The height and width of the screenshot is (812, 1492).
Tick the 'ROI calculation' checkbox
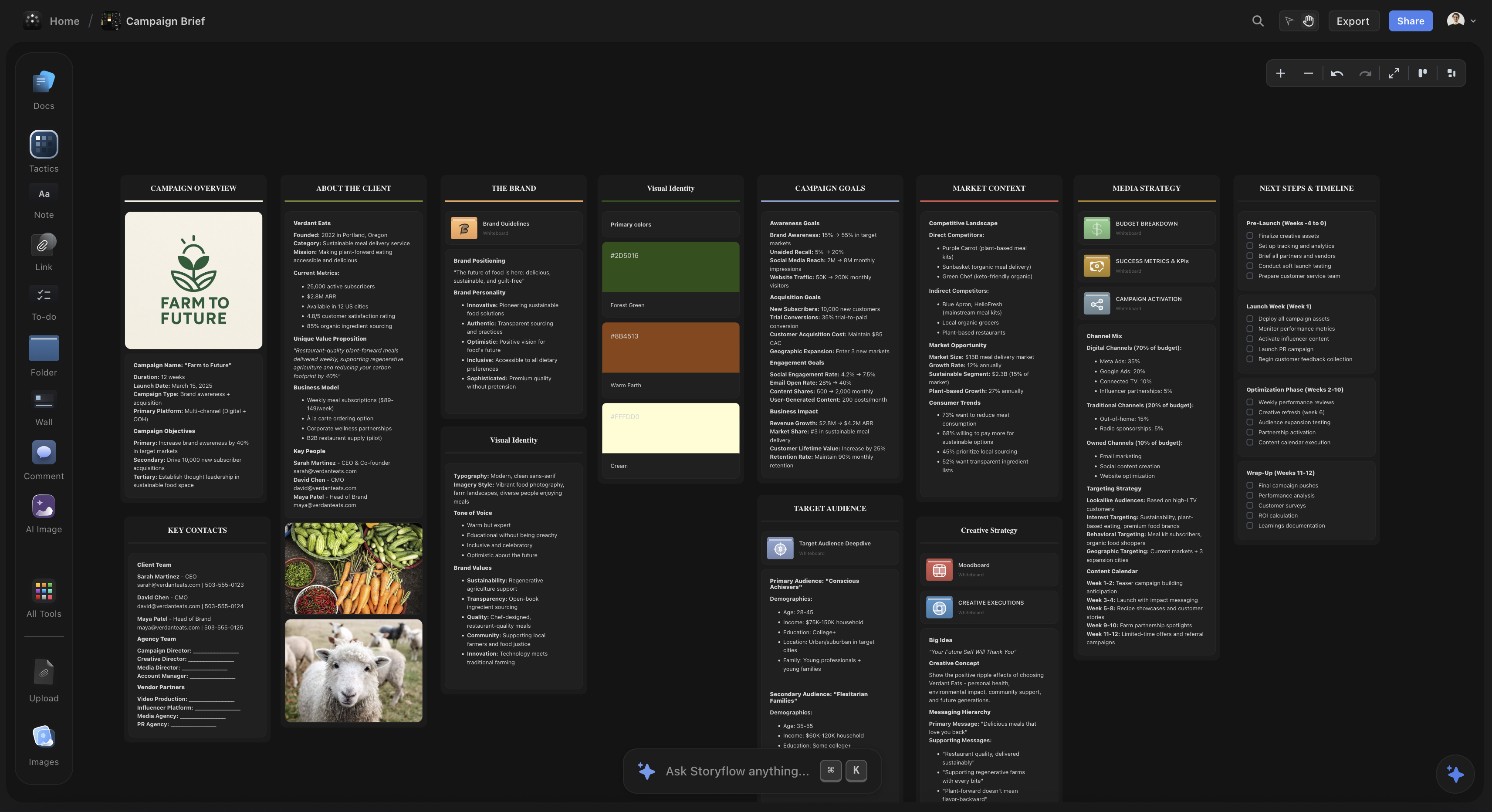click(x=1249, y=515)
